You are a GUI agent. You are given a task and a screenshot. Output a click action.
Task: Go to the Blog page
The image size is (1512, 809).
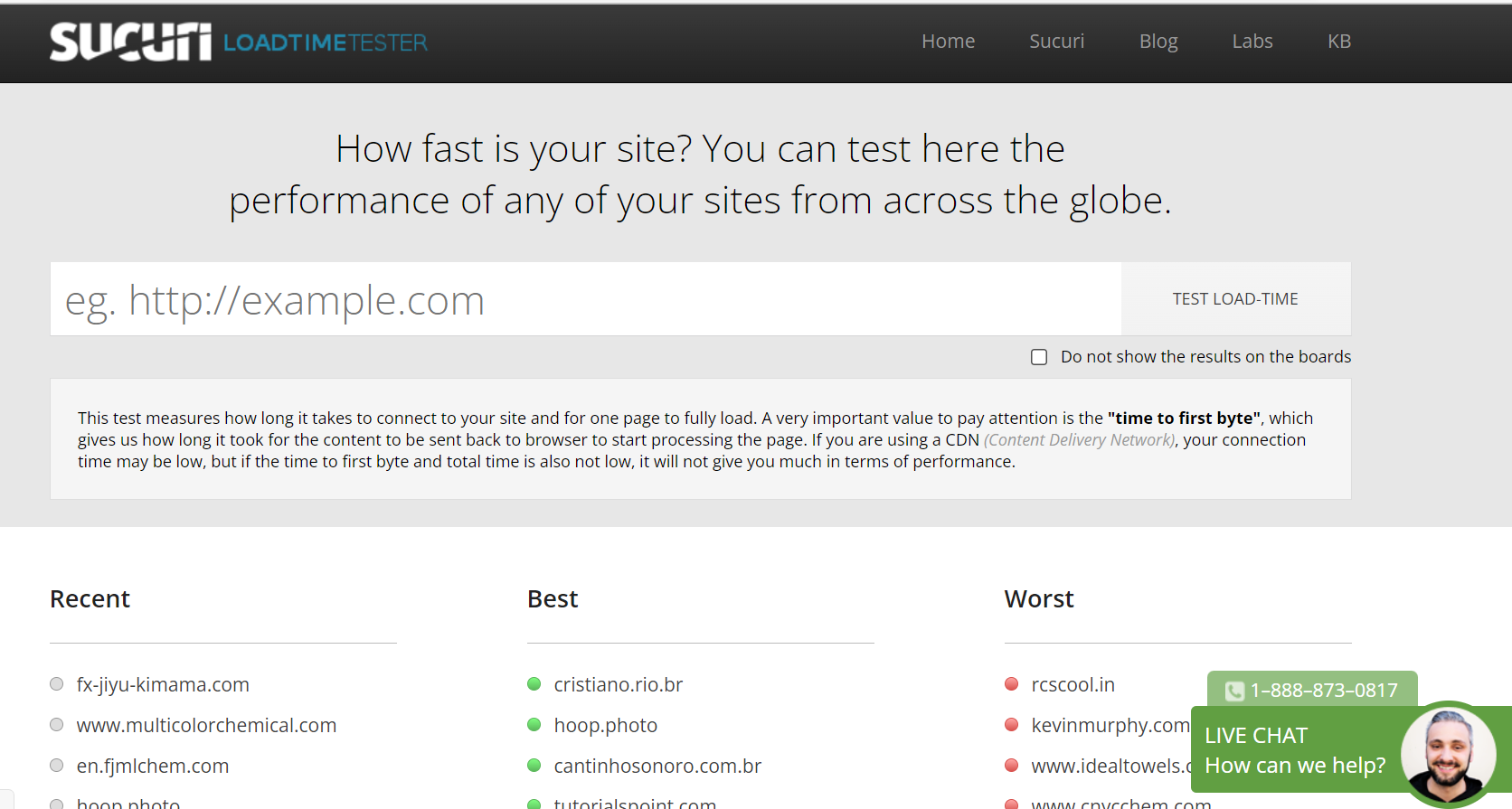(x=1158, y=42)
